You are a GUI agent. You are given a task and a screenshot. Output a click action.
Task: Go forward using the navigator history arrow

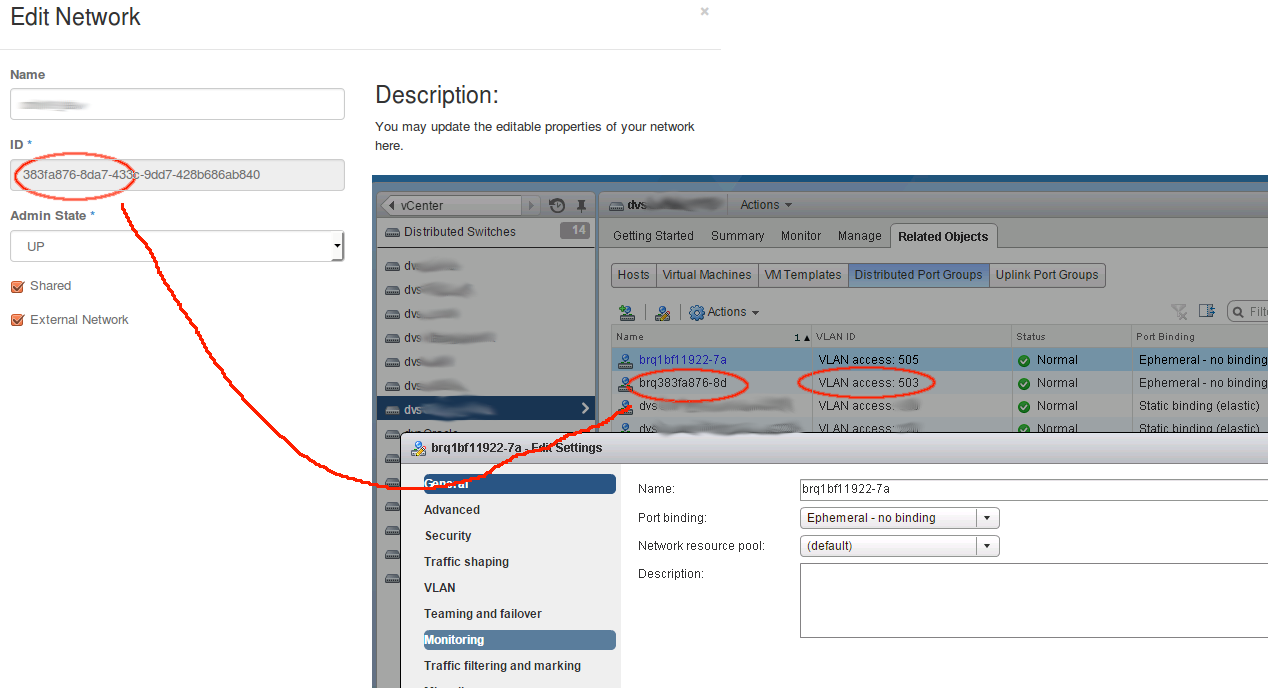(532, 205)
